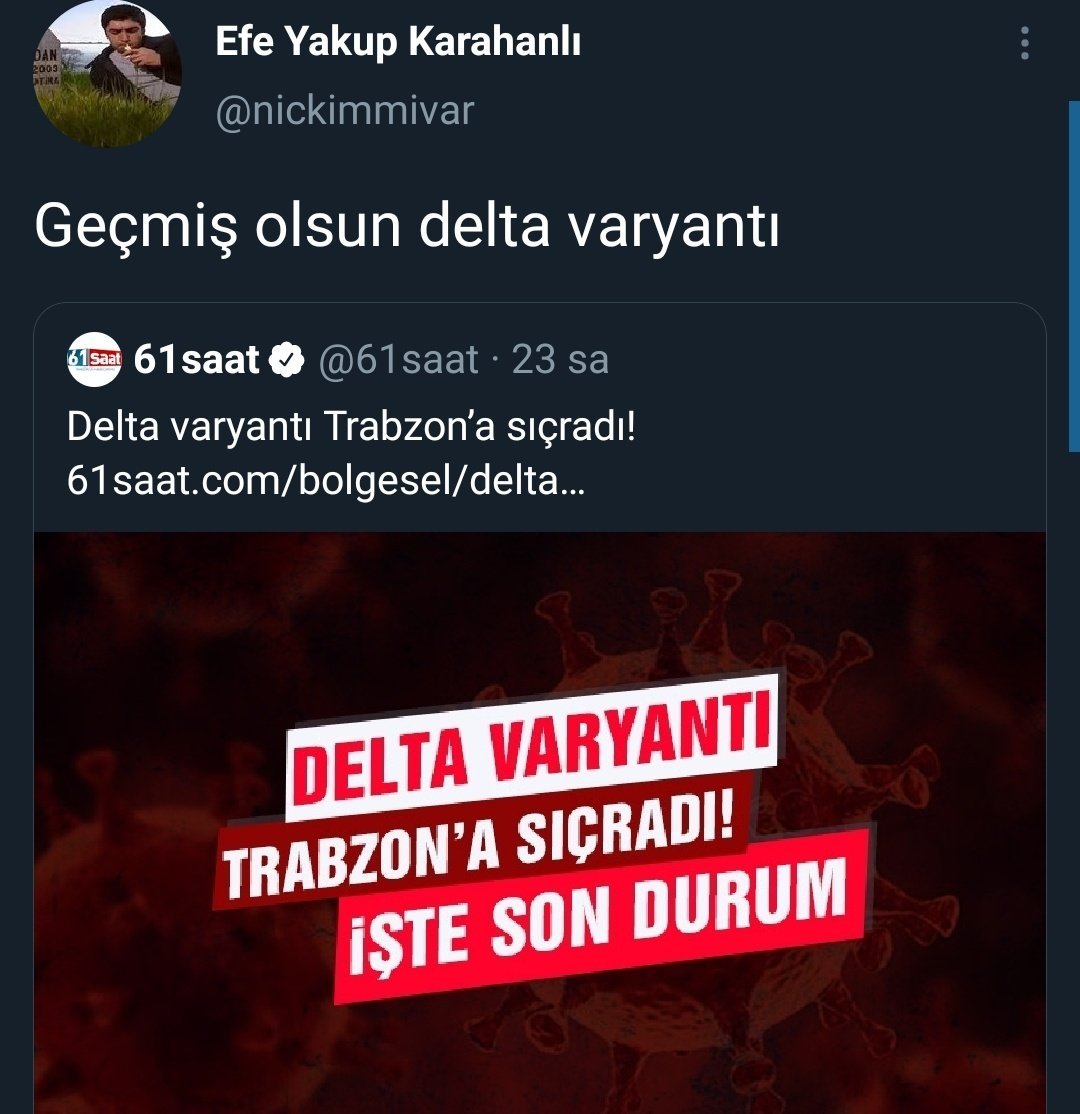The width and height of the screenshot is (1080, 1114).
Task: Tap the 61saat account avatar logo
Action: click(x=94, y=359)
